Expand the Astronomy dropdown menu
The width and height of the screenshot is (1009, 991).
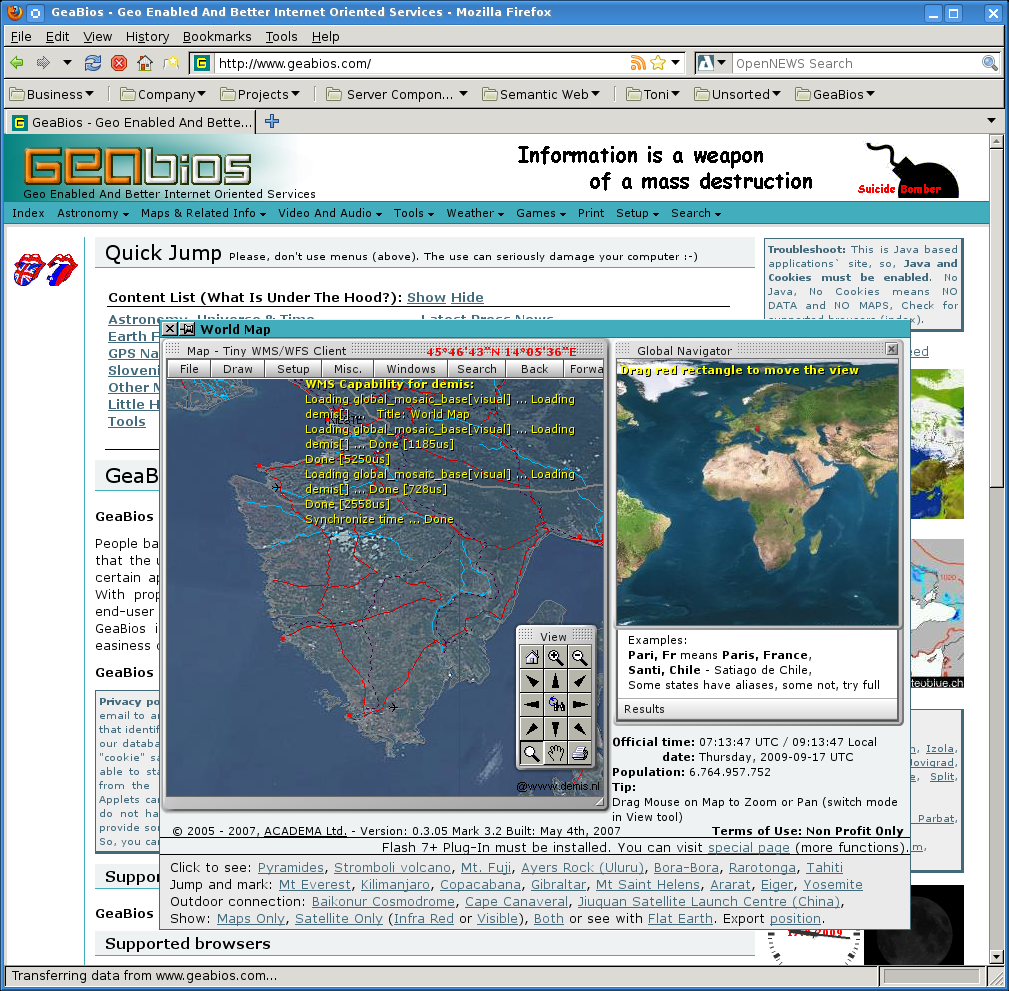(93, 213)
